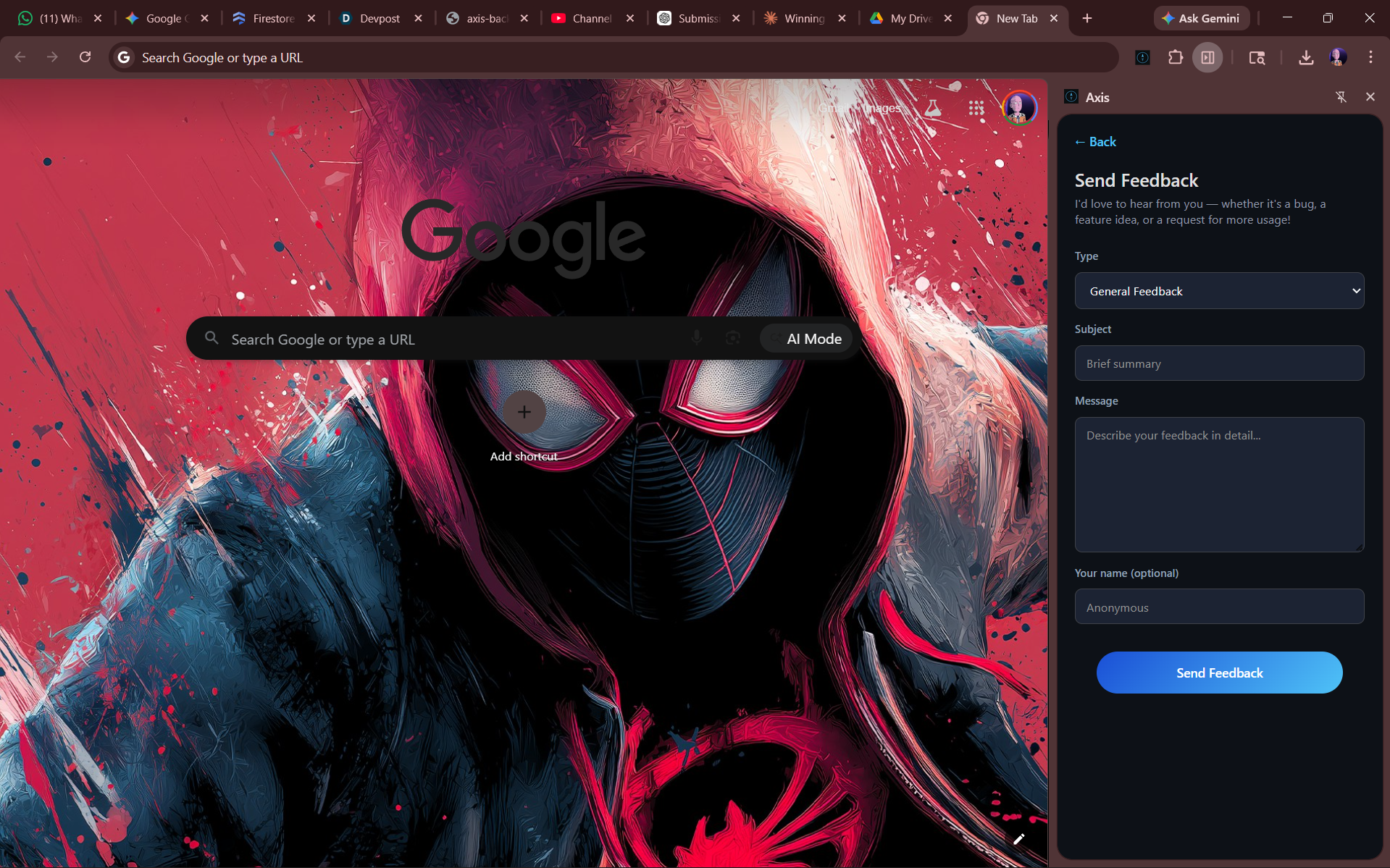Open the Downloads icon
This screenshot has width=1390, height=868.
click(1306, 57)
